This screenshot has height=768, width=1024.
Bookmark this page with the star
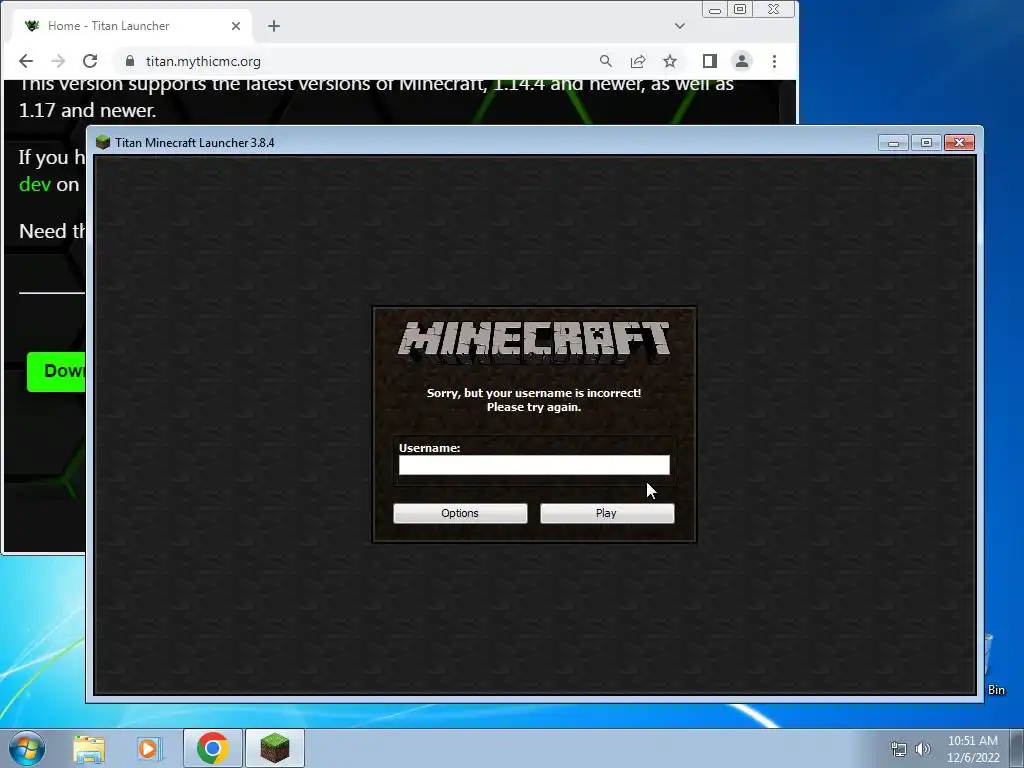[x=669, y=61]
